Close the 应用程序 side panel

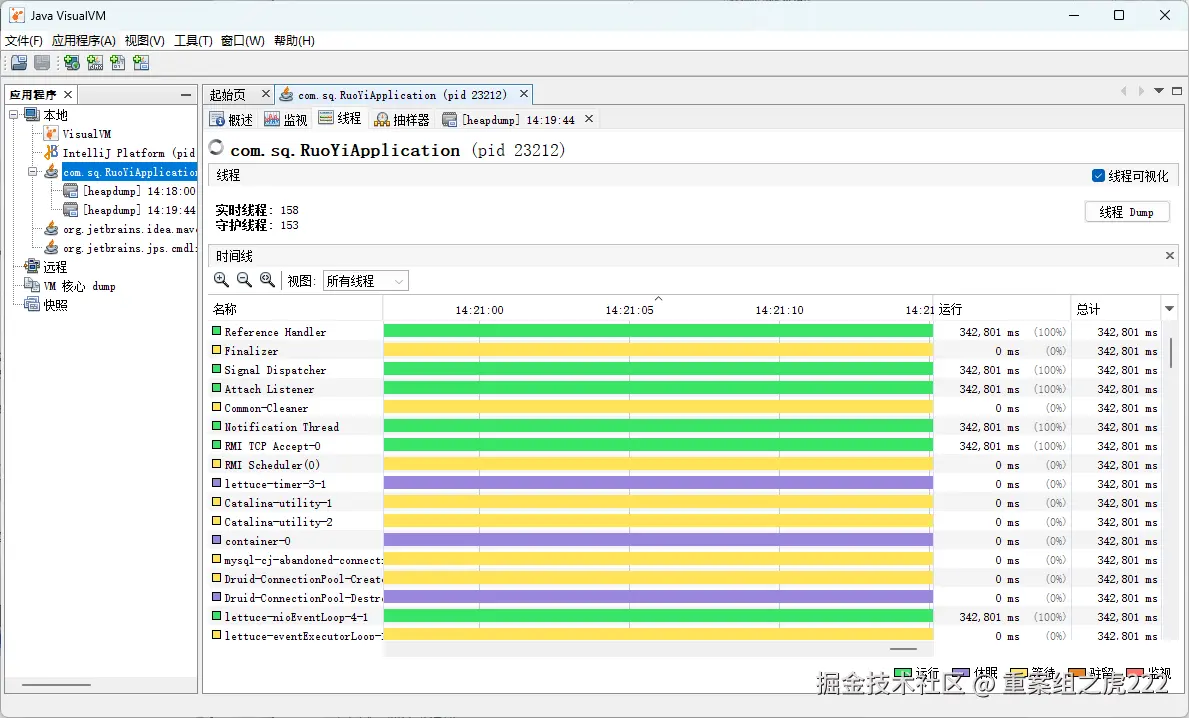pyautogui.click(x=67, y=94)
